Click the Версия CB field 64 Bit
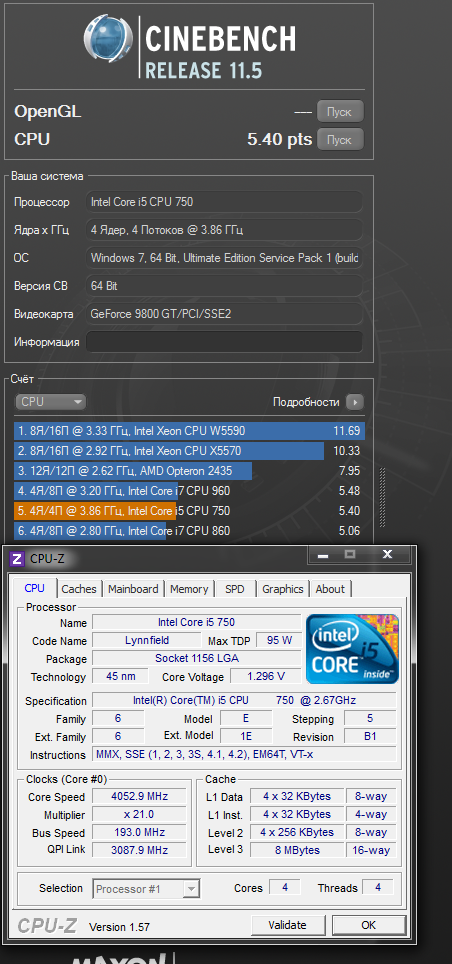 click(x=224, y=286)
